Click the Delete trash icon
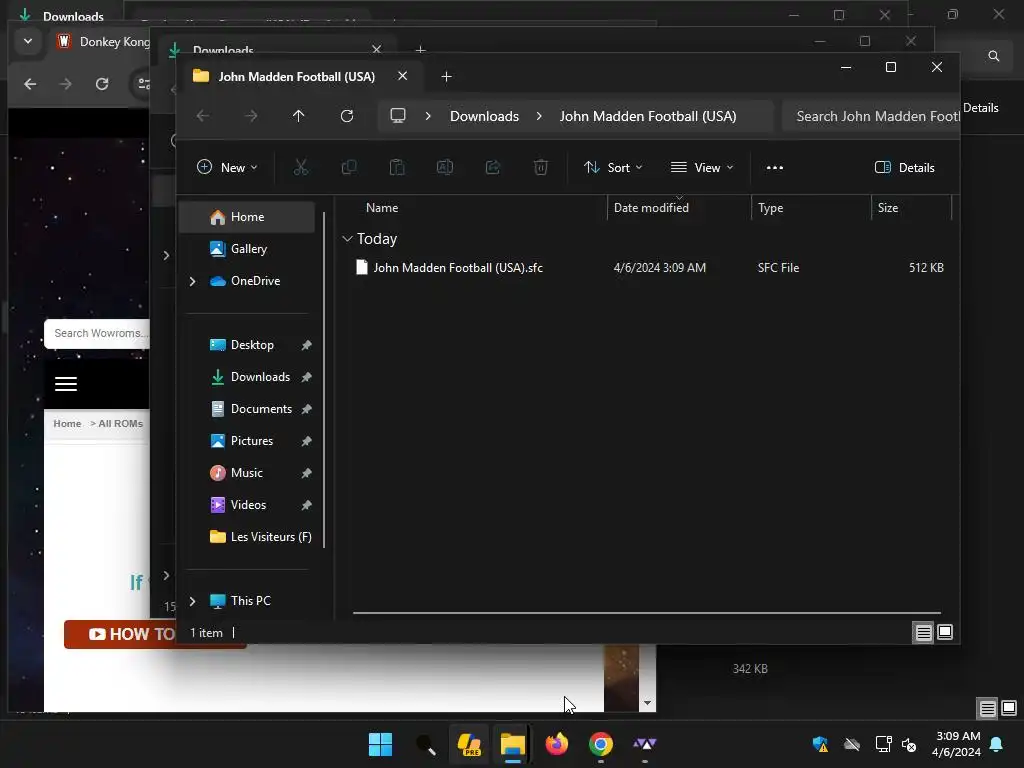 point(541,168)
